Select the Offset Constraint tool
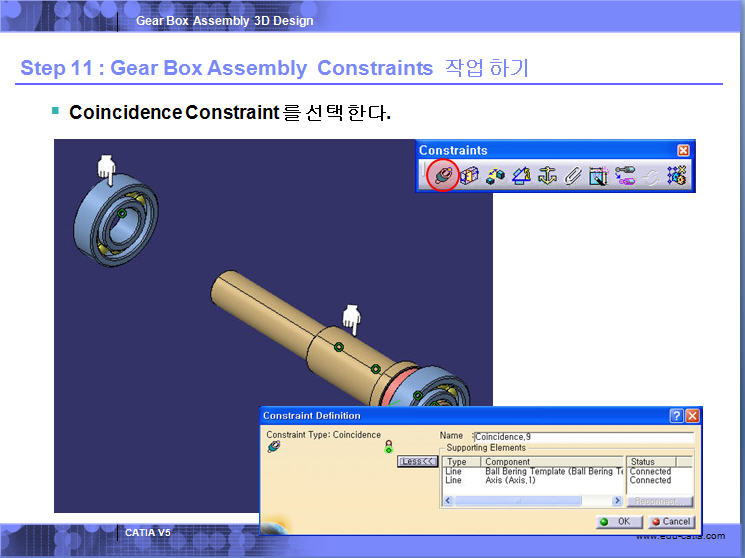745x558 pixels. 495,176
